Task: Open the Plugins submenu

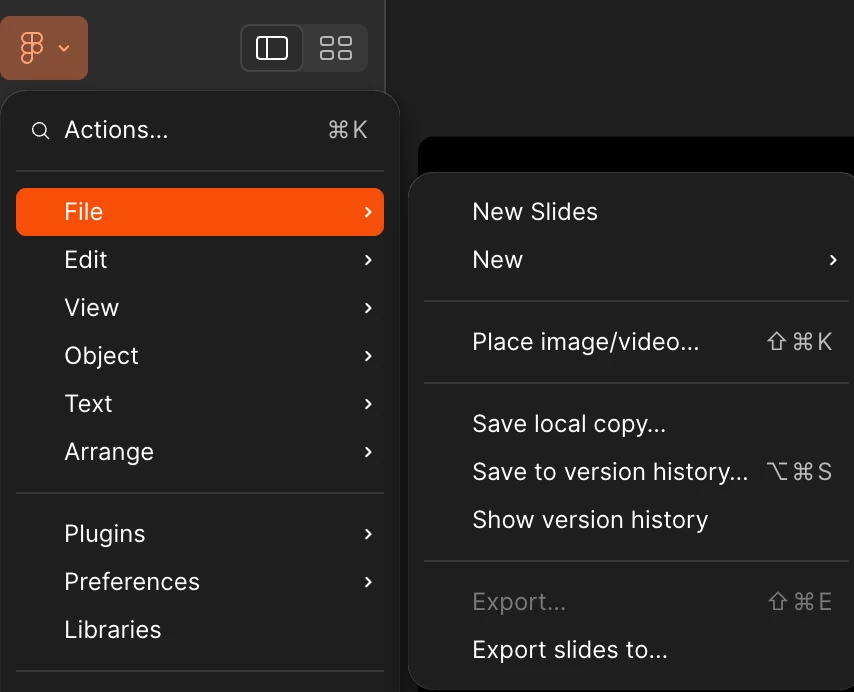Action: pyautogui.click(x=200, y=534)
